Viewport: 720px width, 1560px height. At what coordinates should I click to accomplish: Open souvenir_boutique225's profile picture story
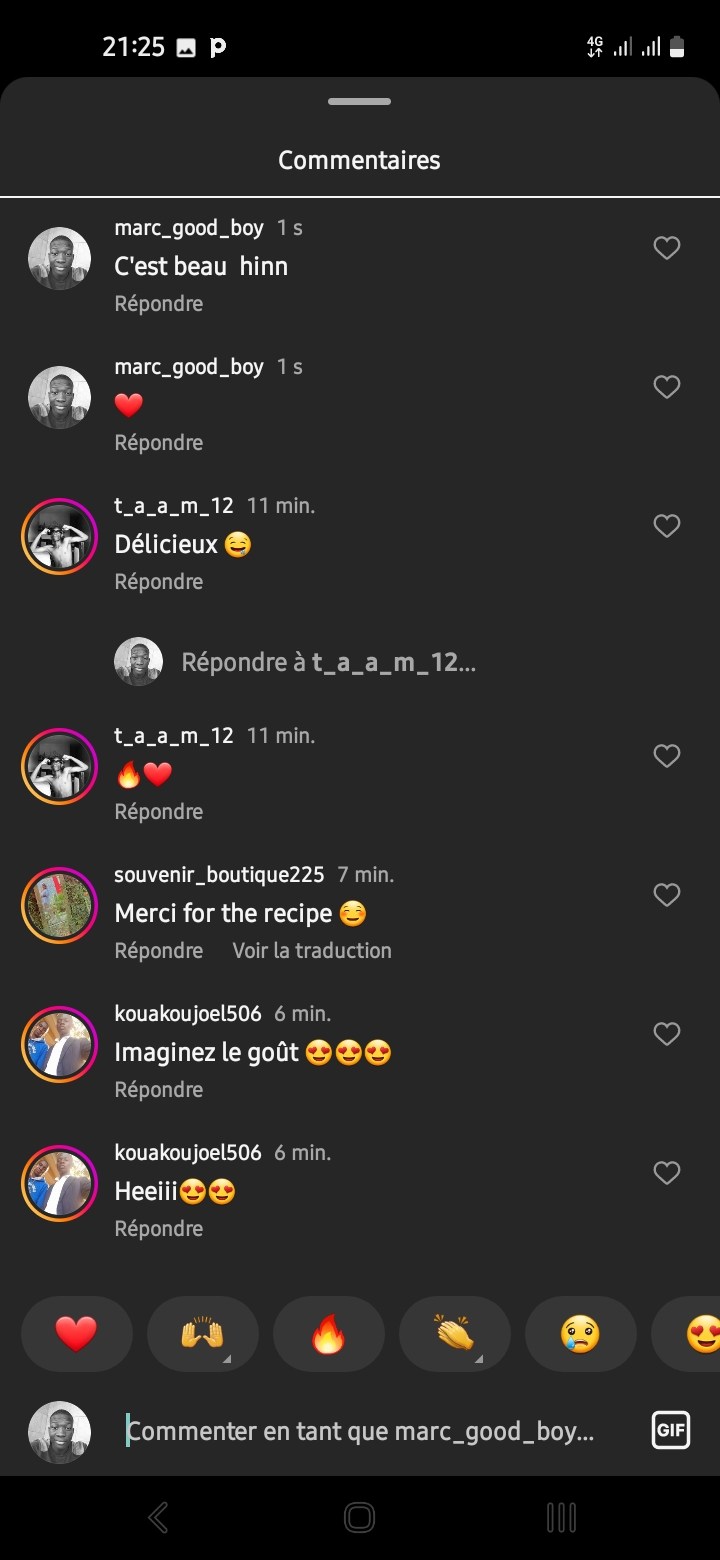pos(59,905)
